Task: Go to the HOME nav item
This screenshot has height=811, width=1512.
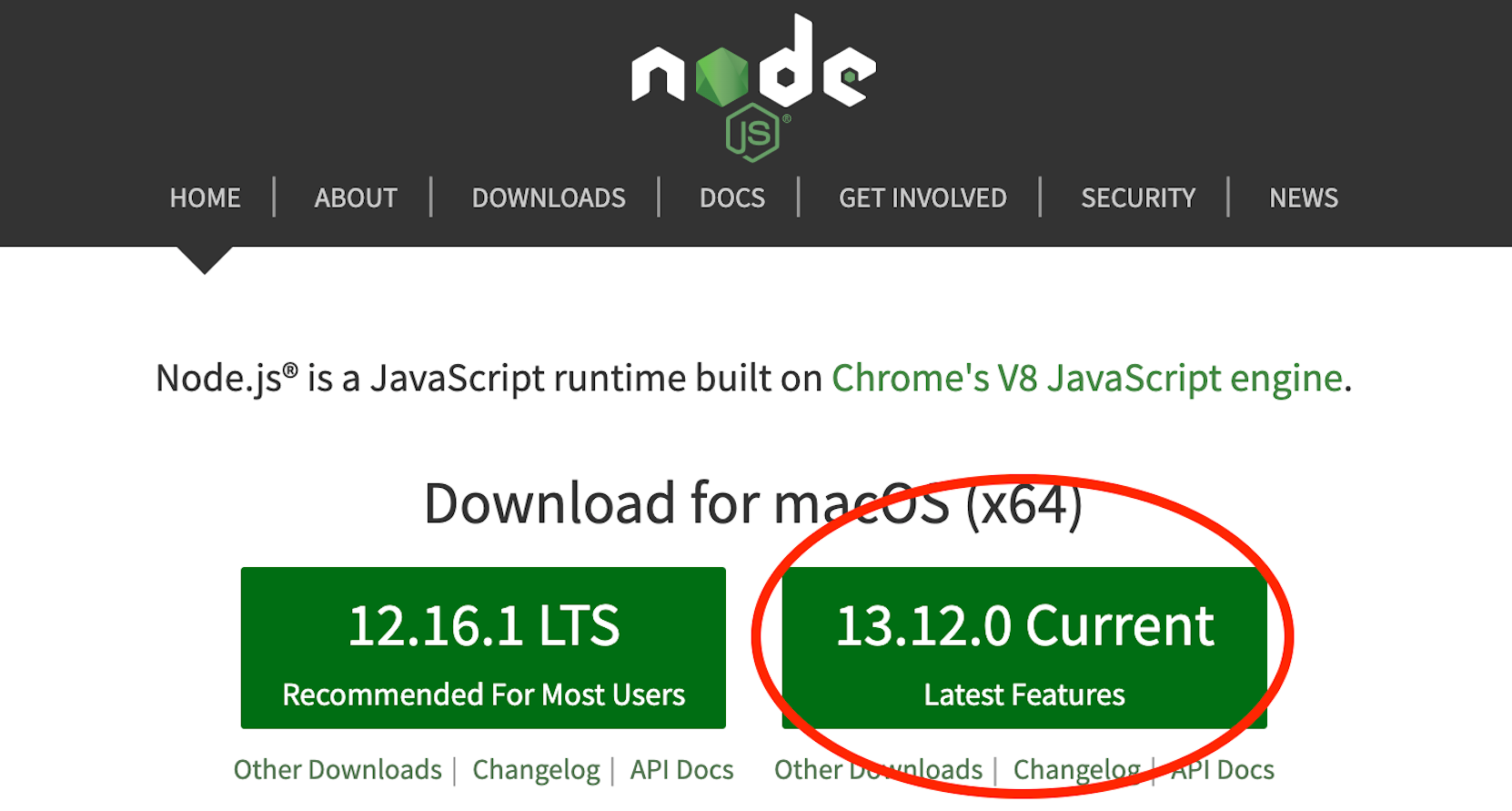Action: [205, 198]
